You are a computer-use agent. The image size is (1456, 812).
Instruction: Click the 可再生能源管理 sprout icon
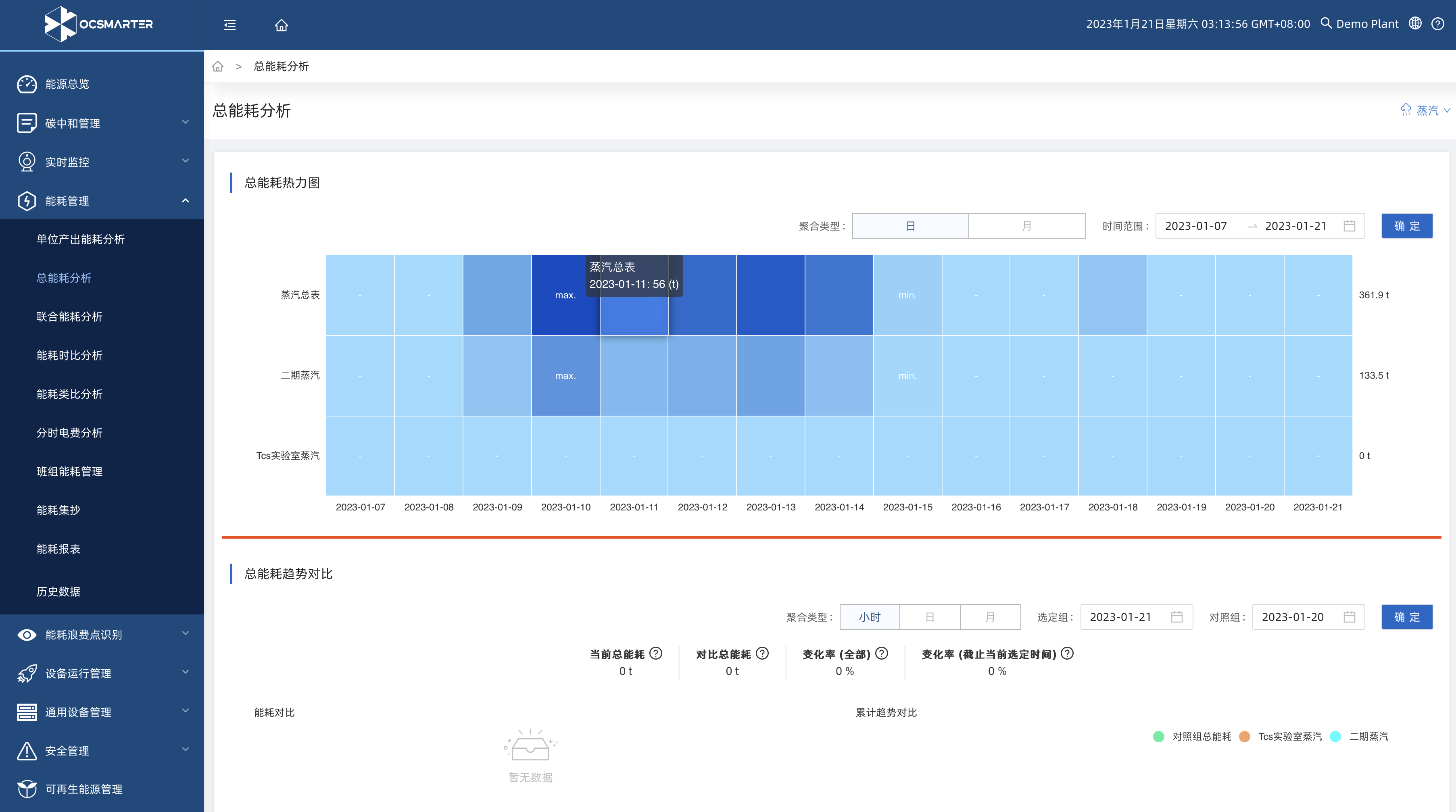coord(27,789)
